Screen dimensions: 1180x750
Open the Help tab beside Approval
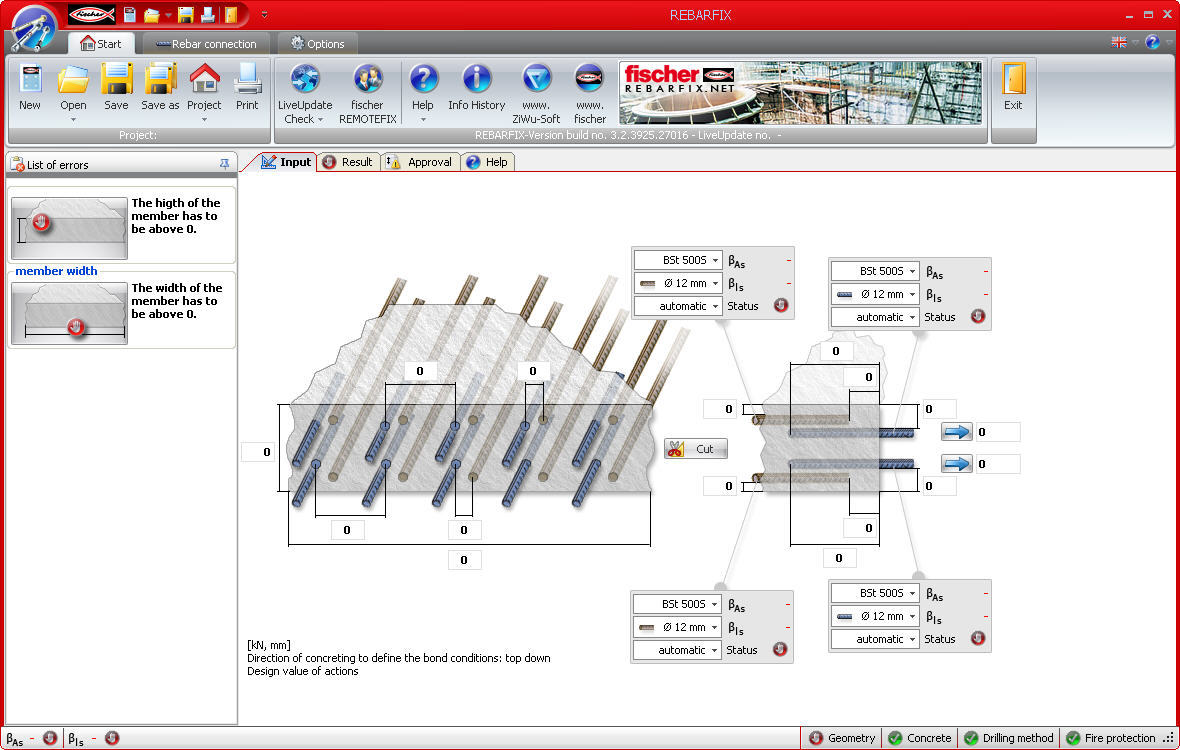pyautogui.click(x=487, y=162)
